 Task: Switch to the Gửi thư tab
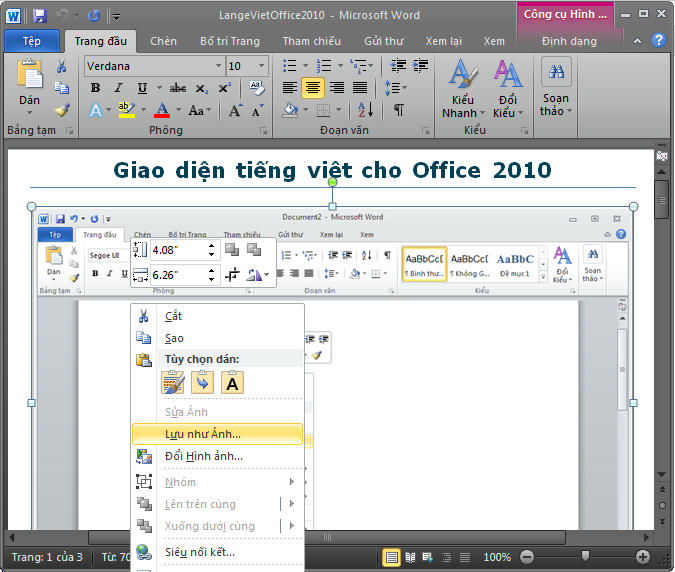(384, 41)
